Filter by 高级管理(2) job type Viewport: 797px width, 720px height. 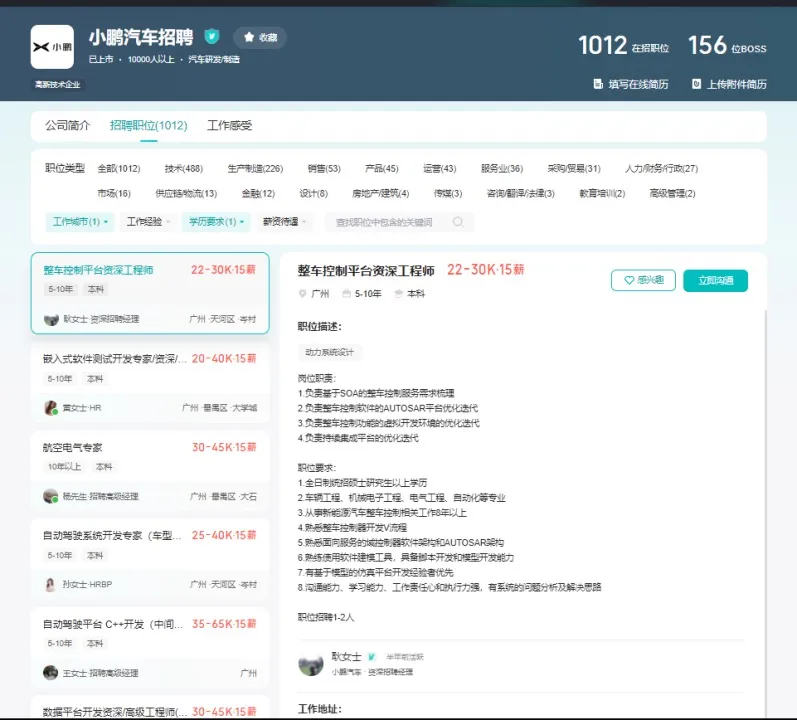tap(672, 193)
